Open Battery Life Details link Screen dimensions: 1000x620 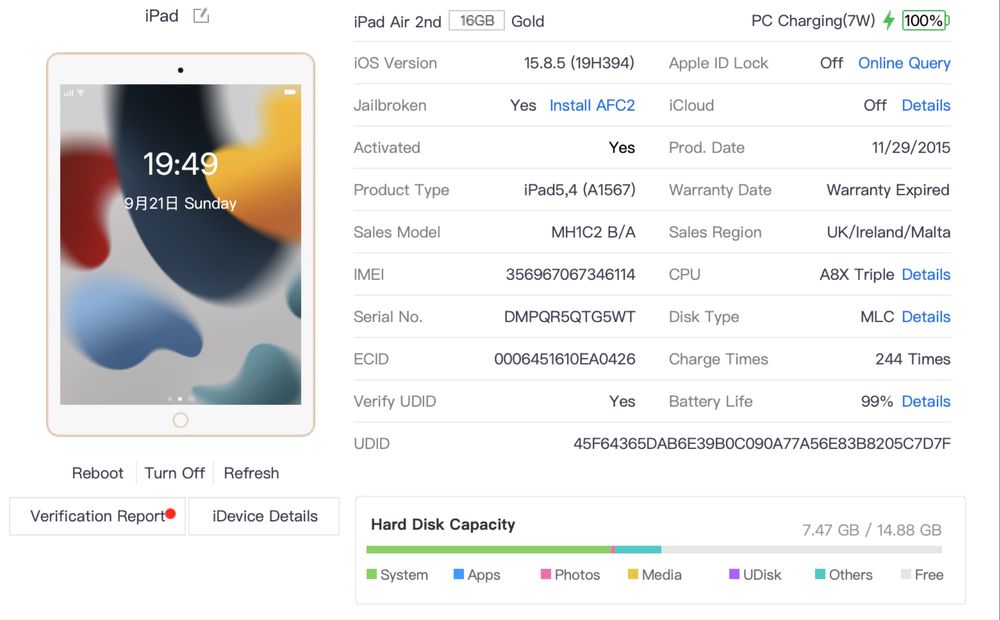925,401
